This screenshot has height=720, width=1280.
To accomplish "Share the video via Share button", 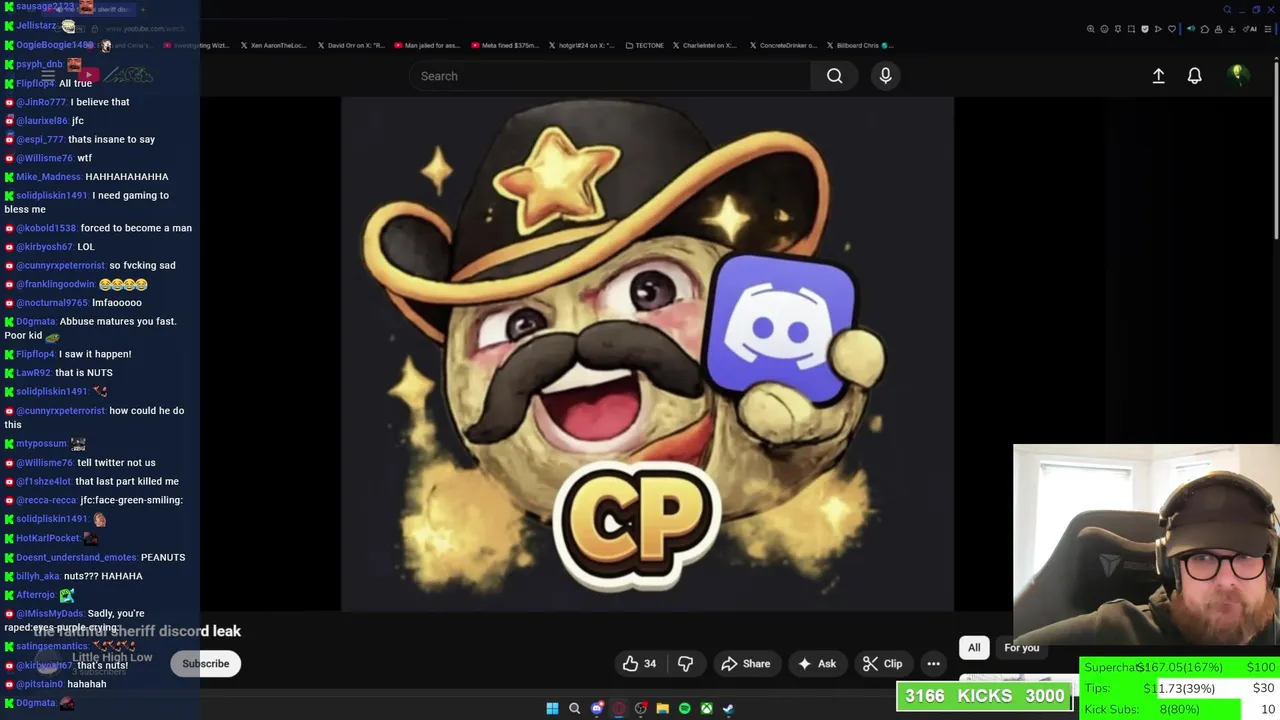I will (x=745, y=664).
